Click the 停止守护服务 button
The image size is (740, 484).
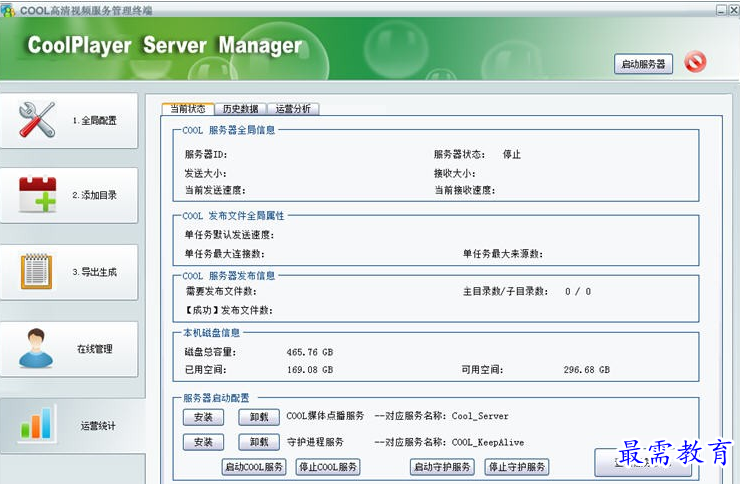coord(517,467)
